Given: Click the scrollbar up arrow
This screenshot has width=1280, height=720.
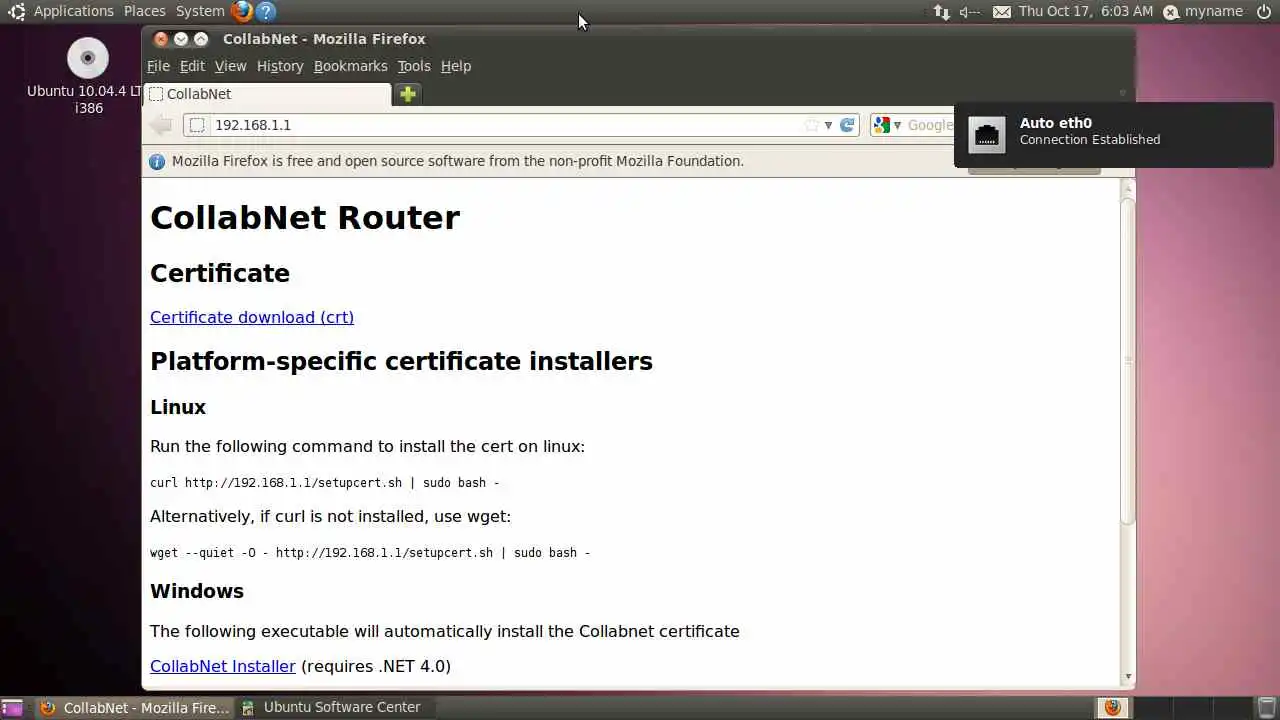Looking at the screenshot, I should click(1128, 187).
